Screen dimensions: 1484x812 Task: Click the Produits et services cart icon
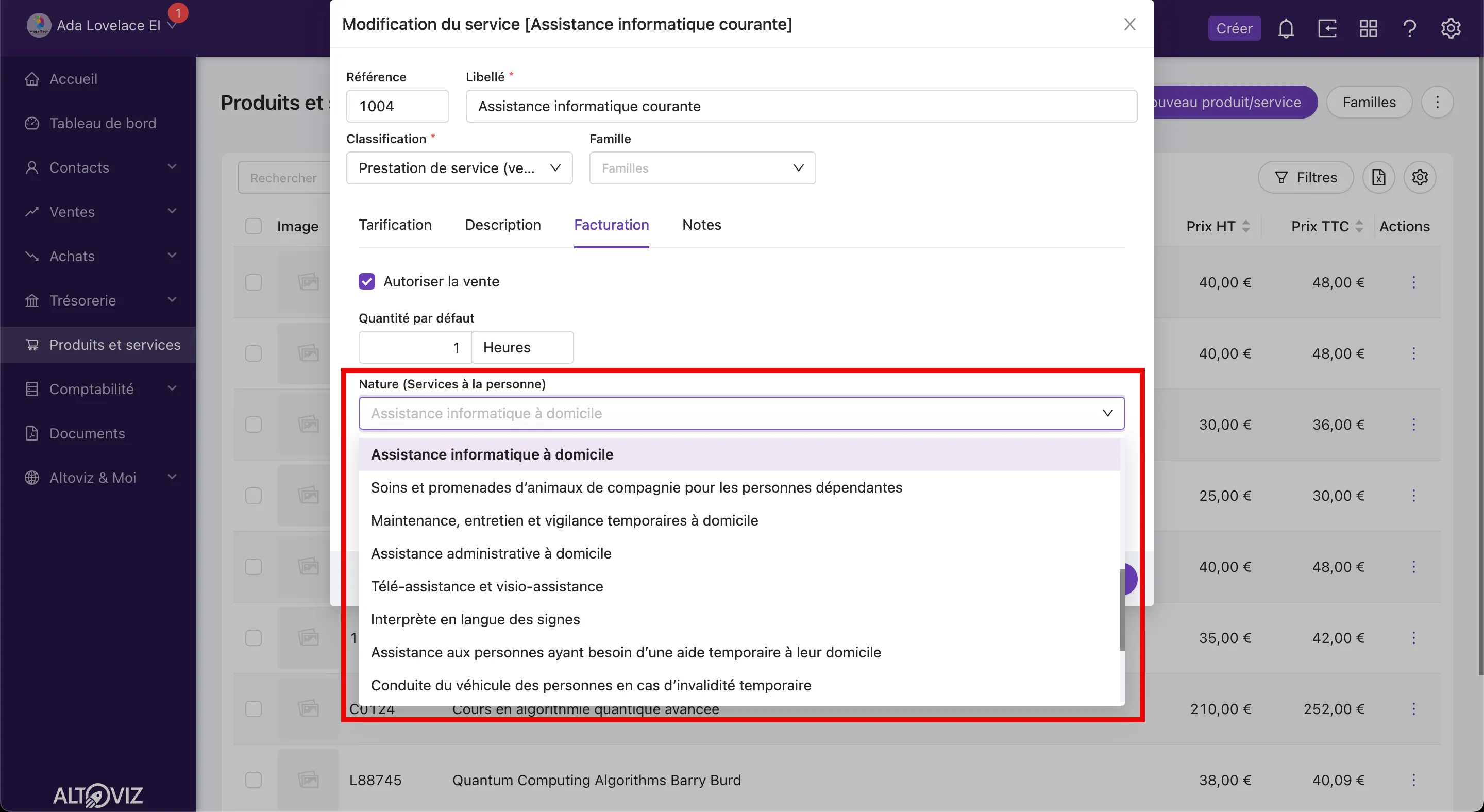click(32, 345)
